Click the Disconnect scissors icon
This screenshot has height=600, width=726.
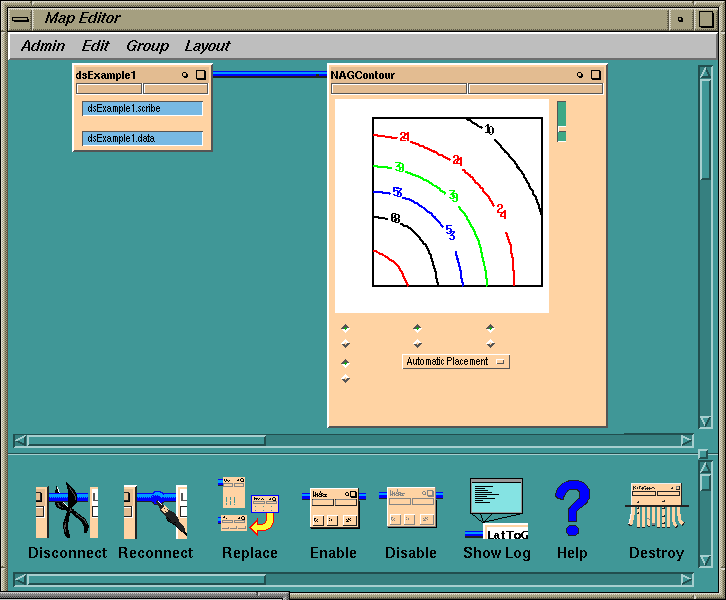point(67,511)
